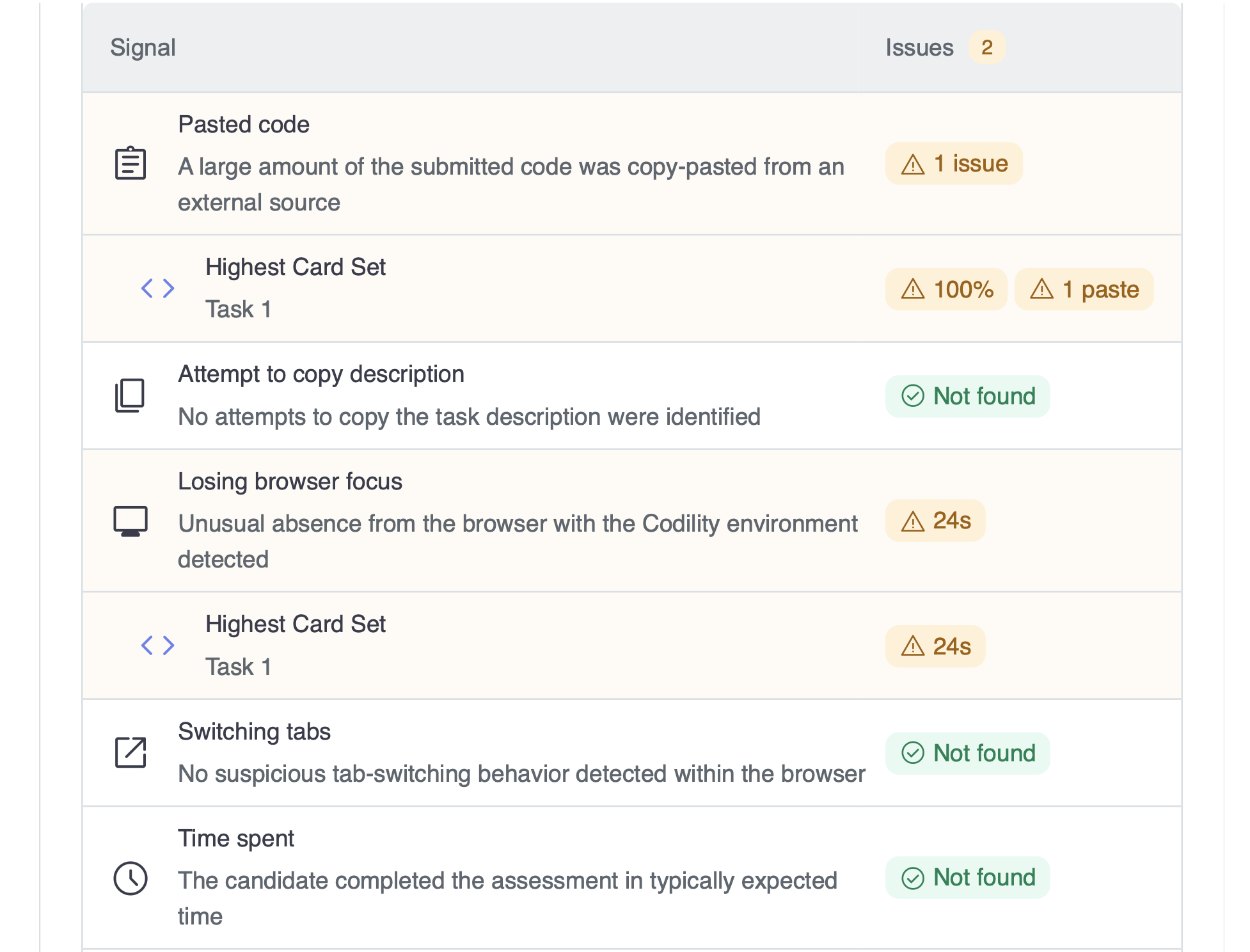Expand the Pasted code signal row

(x=631, y=164)
